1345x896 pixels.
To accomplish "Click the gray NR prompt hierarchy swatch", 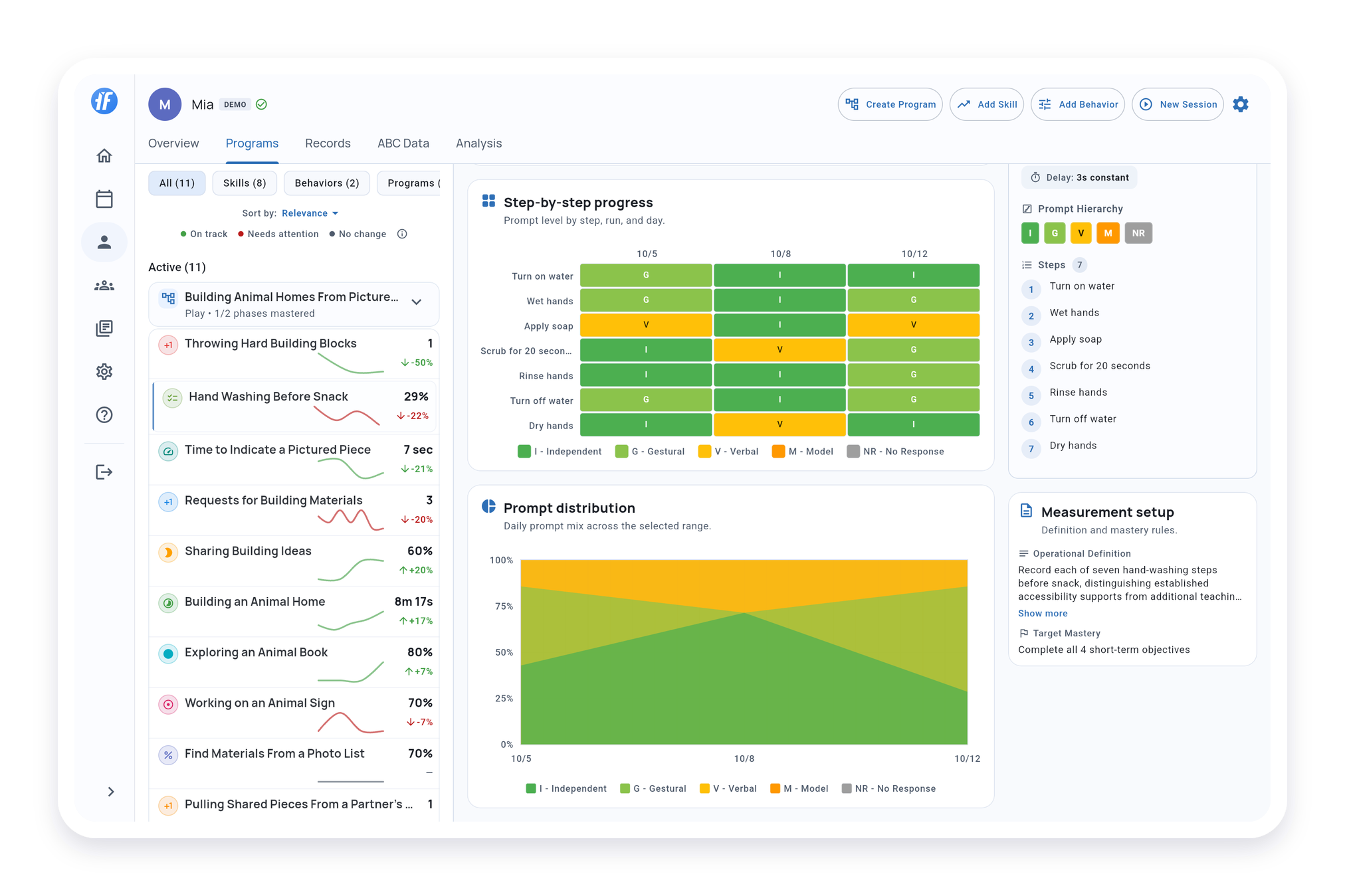I will click(x=1138, y=233).
